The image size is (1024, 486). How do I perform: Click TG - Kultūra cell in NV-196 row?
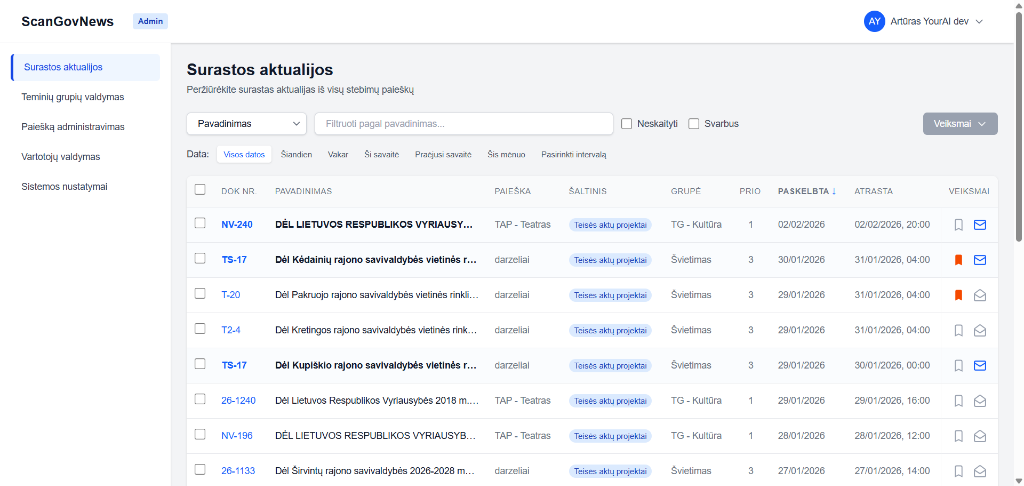click(x=696, y=436)
